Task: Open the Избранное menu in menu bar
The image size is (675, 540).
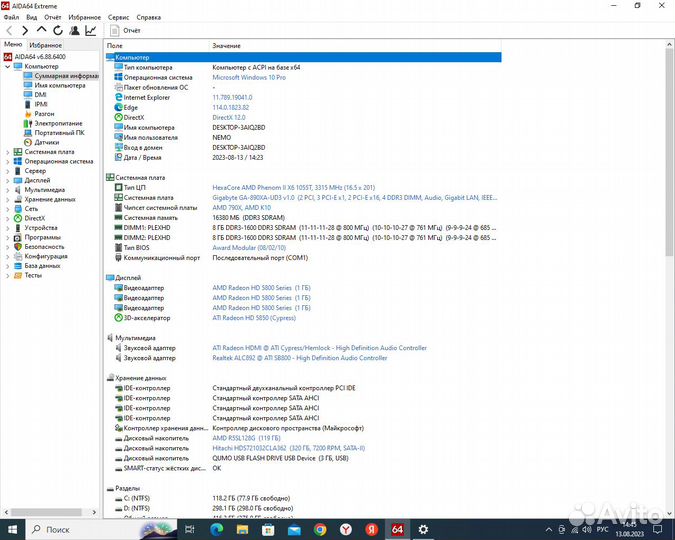Action: tap(84, 17)
